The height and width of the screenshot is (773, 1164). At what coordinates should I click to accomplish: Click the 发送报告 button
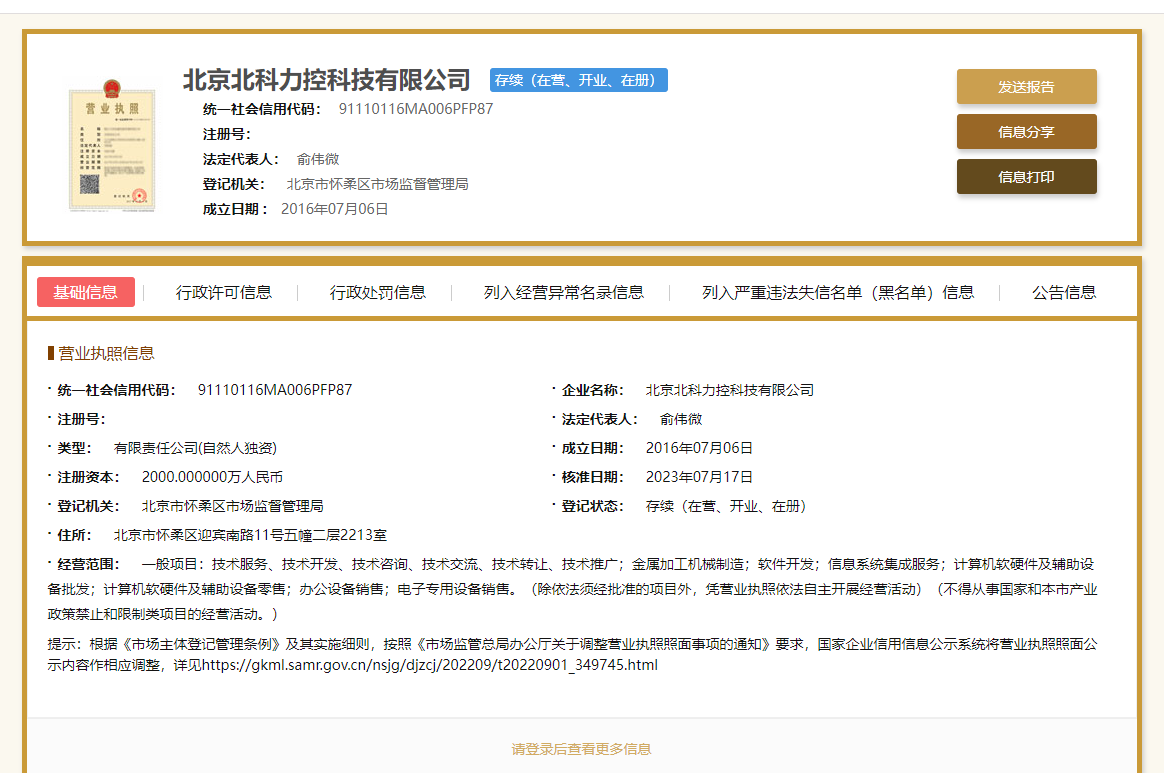pyautogui.click(x=1026, y=87)
